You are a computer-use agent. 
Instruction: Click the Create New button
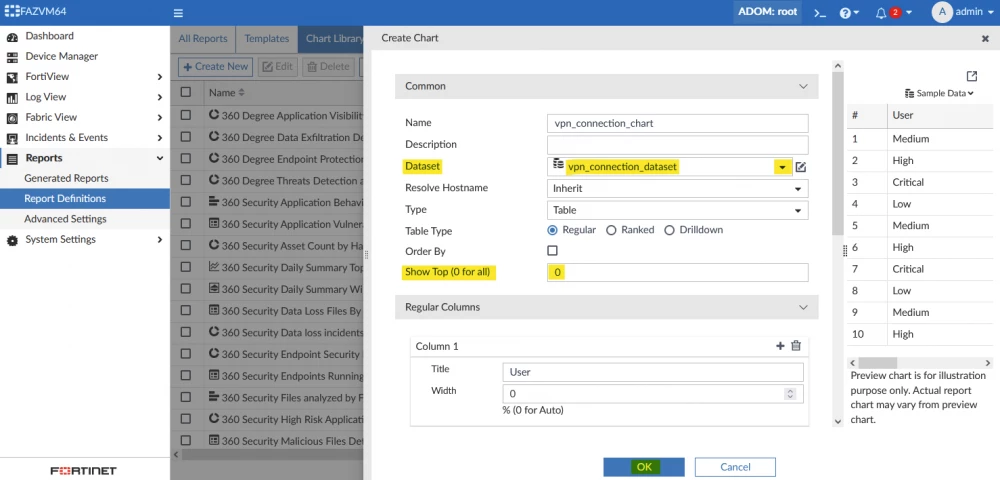[215, 66]
